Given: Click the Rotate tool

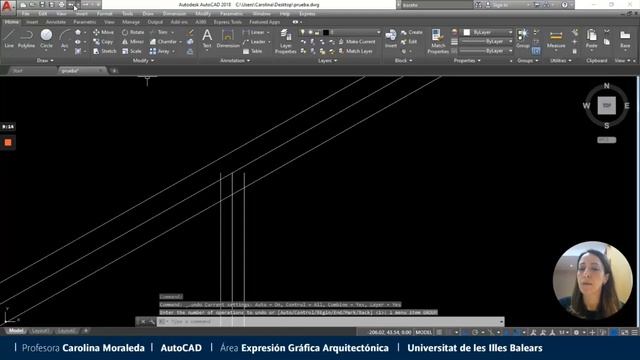Looking at the screenshot, I should click(133, 32).
